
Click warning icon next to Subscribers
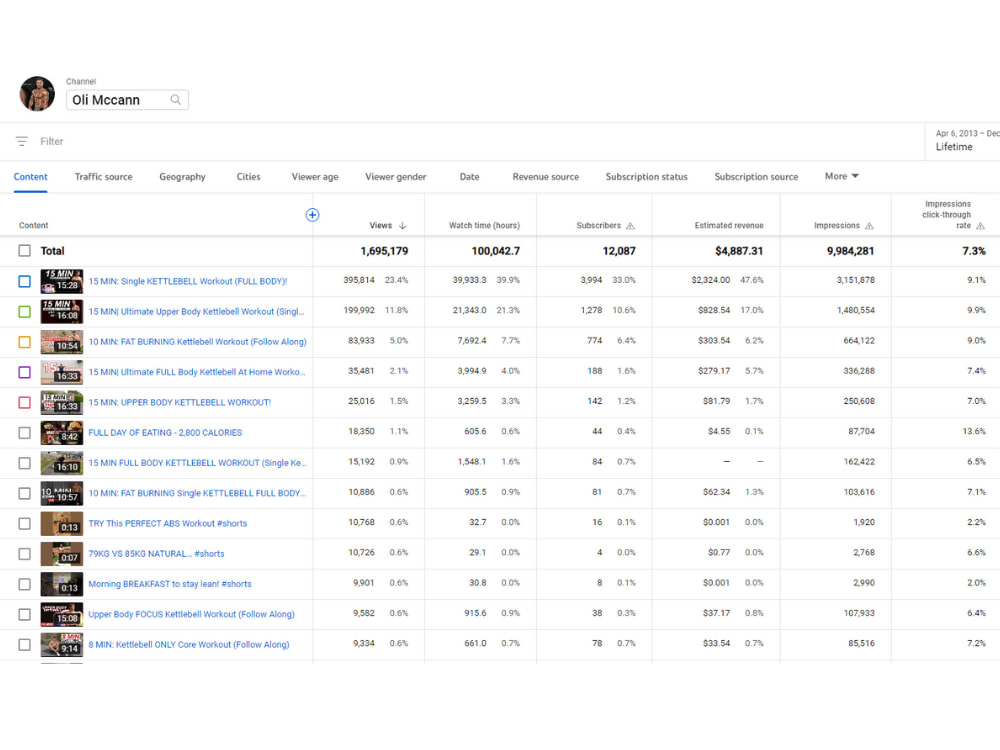[630, 226]
